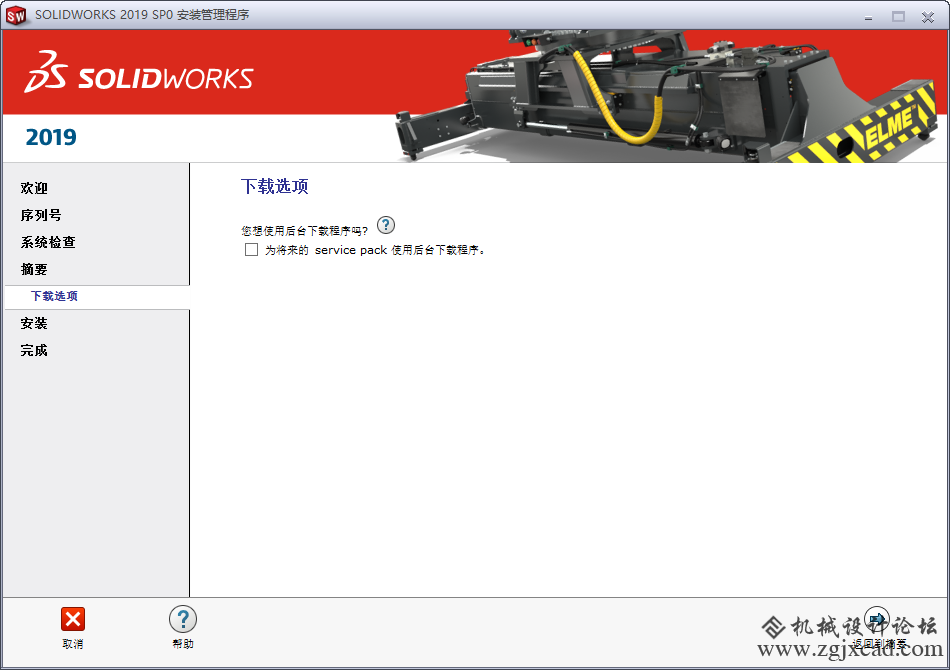
Task: Maximize the installation manager window
Action: [899, 17]
